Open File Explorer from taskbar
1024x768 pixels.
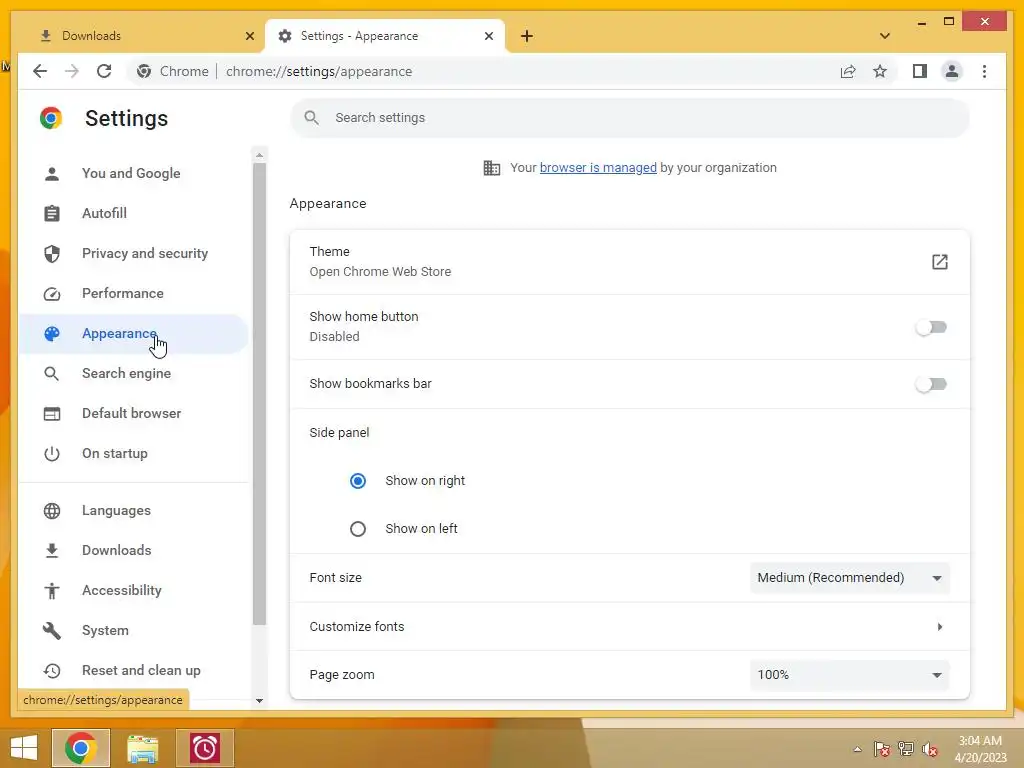(143, 748)
